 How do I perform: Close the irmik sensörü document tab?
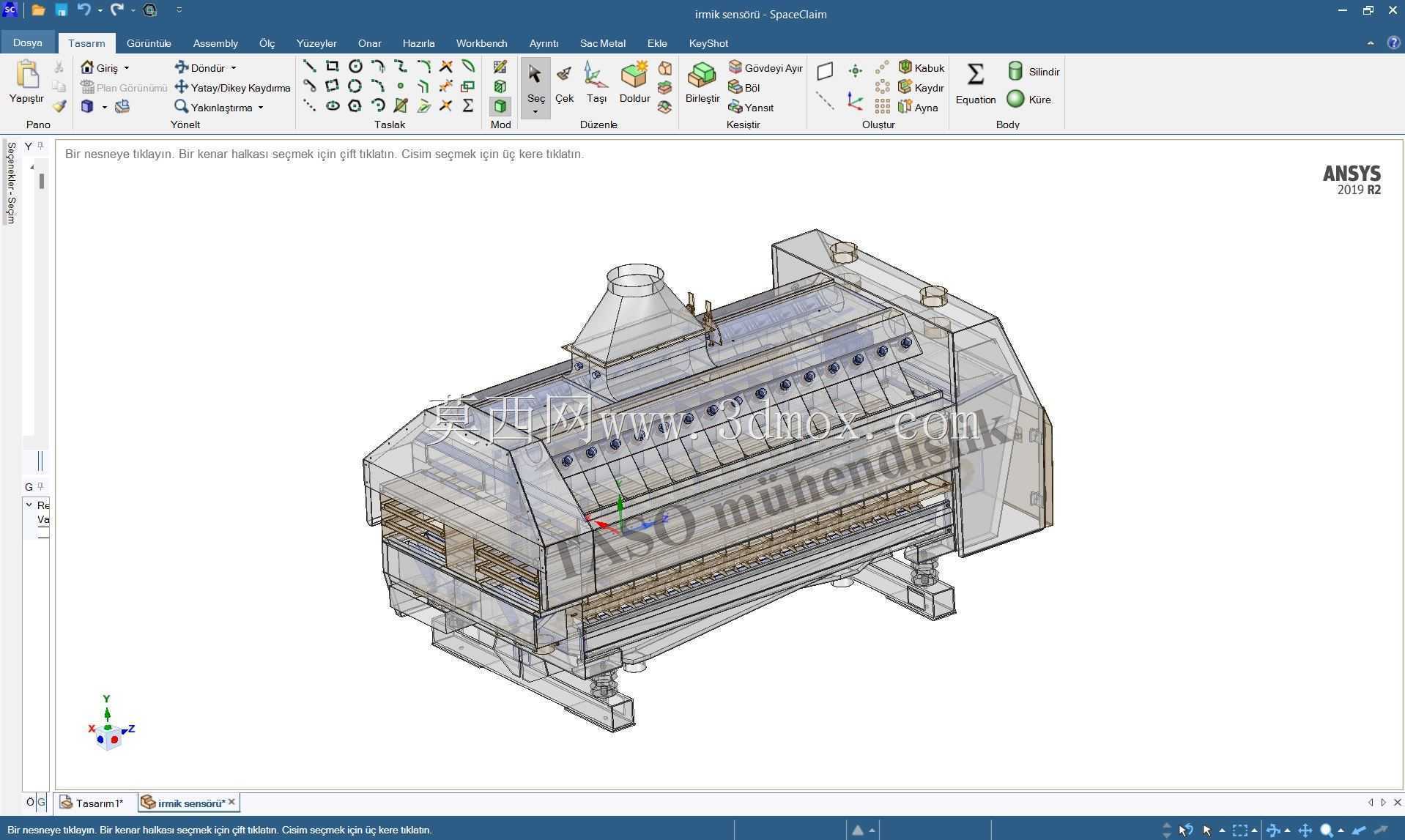tap(231, 802)
